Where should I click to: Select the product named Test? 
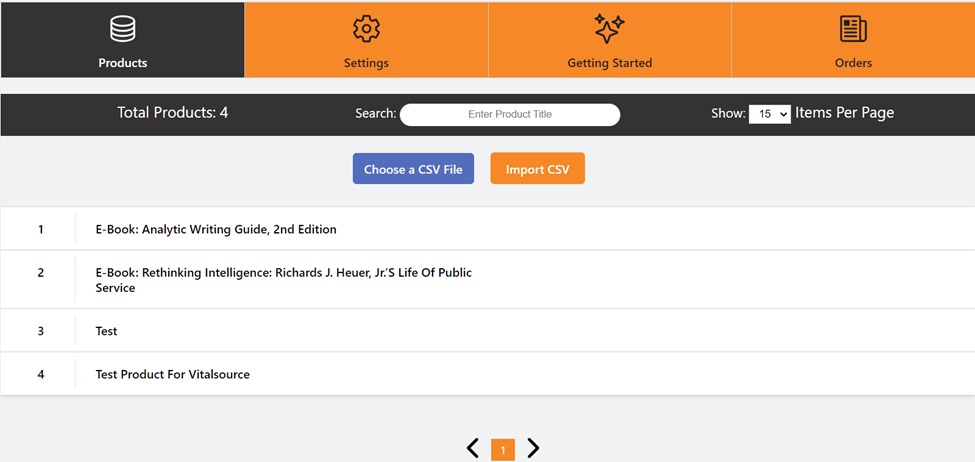tap(106, 331)
